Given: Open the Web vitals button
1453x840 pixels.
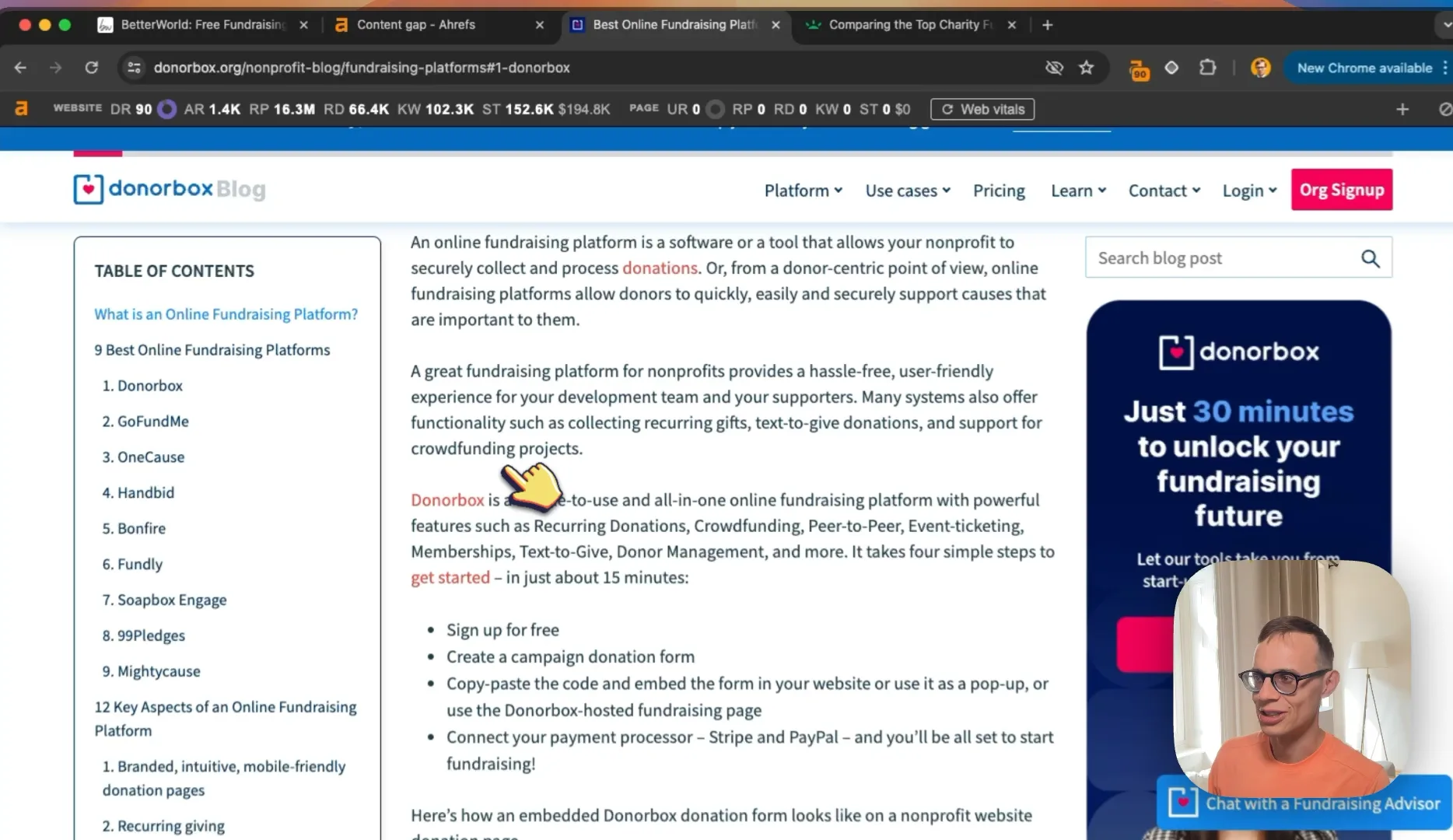Looking at the screenshot, I should click(982, 109).
